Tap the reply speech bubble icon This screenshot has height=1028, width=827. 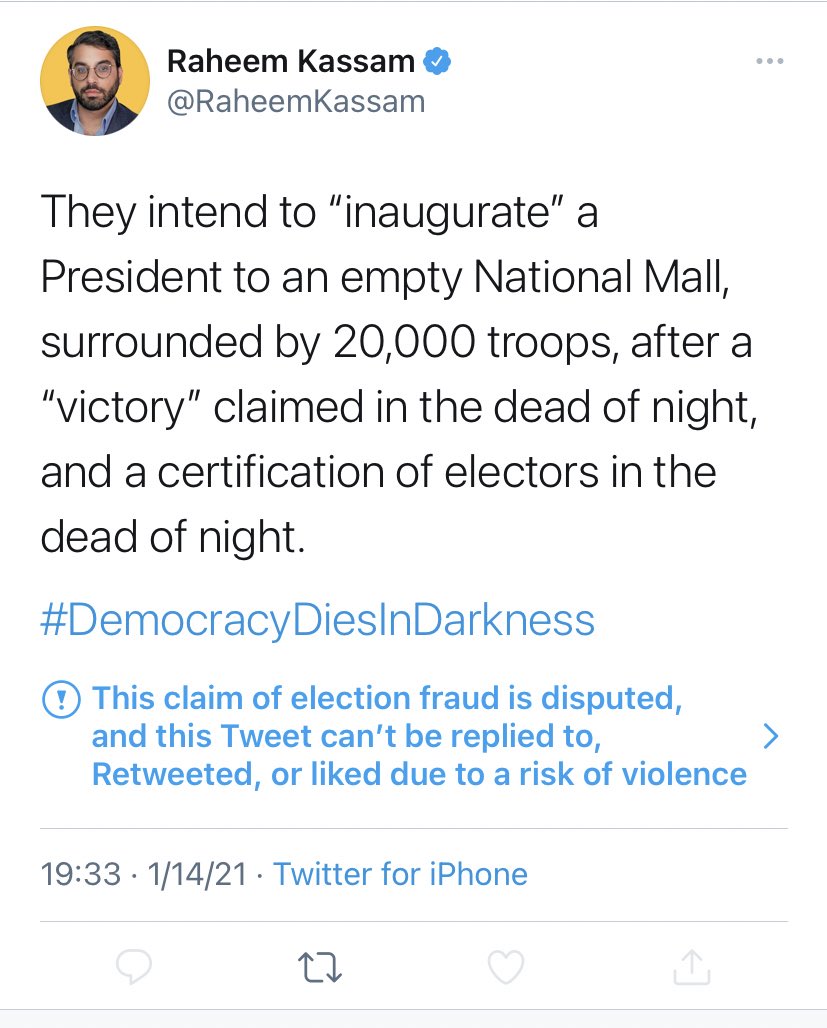pos(134,966)
